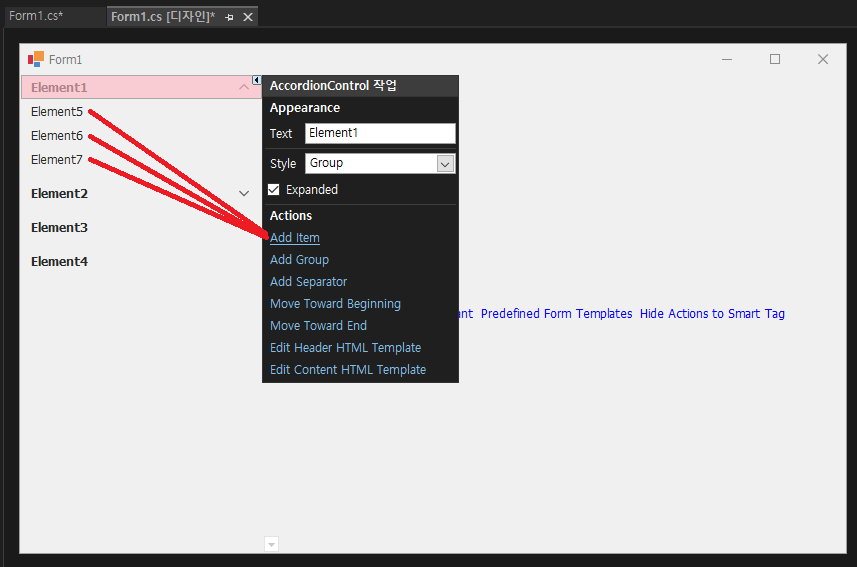
Task: Click the Actions section heading
Action: tap(291, 215)
